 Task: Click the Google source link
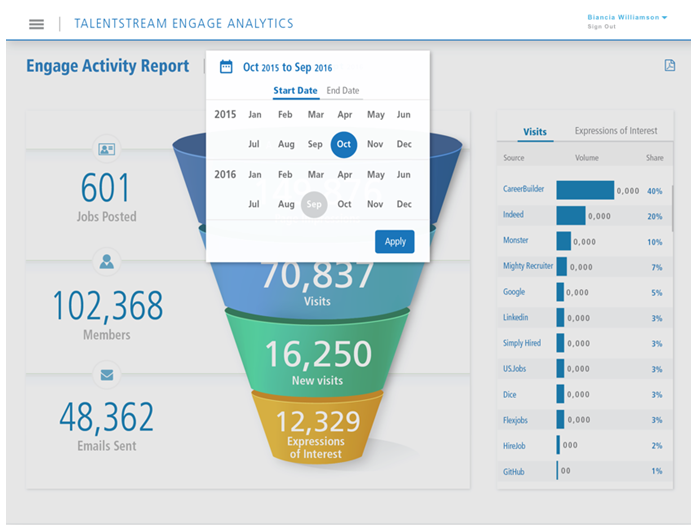(514, 292)
